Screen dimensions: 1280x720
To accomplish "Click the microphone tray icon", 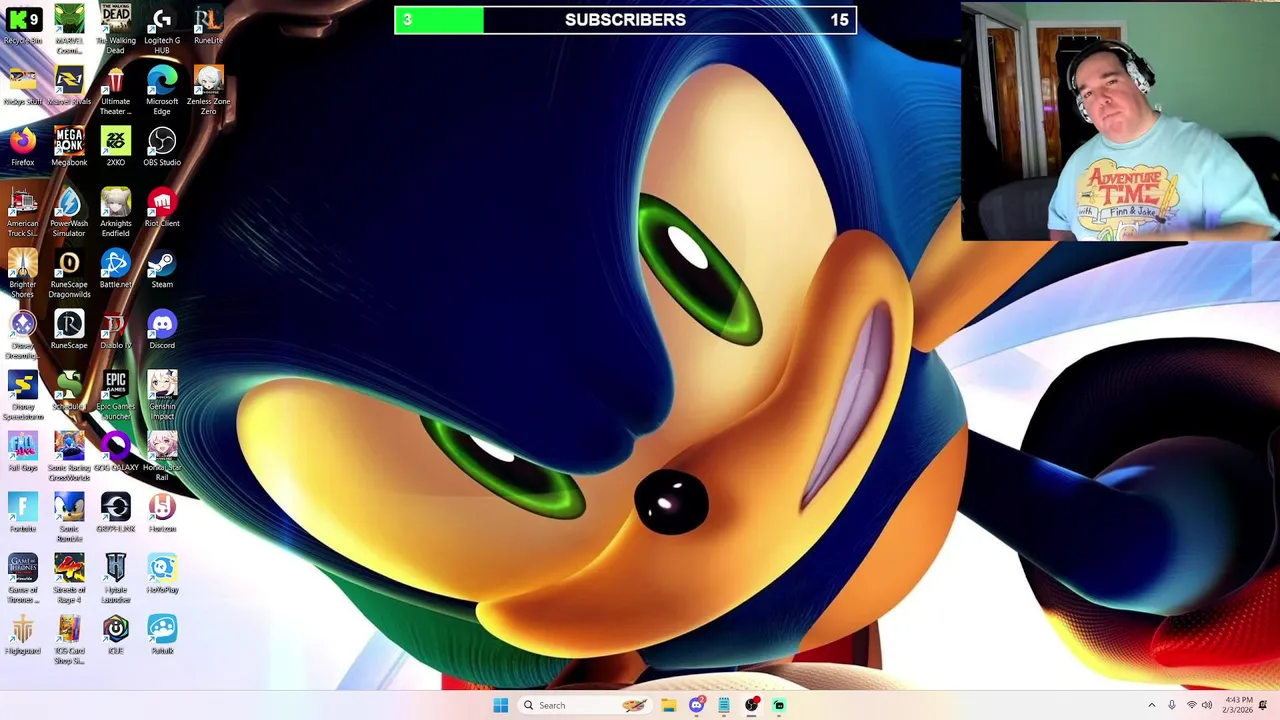I will [x=1172, y=705].
